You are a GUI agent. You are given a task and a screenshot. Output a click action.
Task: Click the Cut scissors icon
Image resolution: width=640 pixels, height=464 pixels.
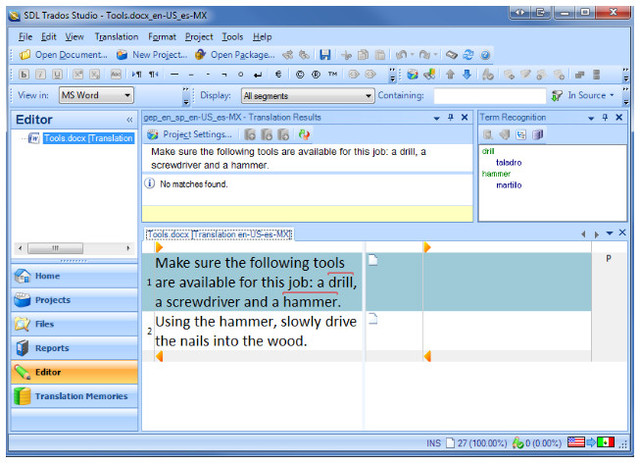347,55
